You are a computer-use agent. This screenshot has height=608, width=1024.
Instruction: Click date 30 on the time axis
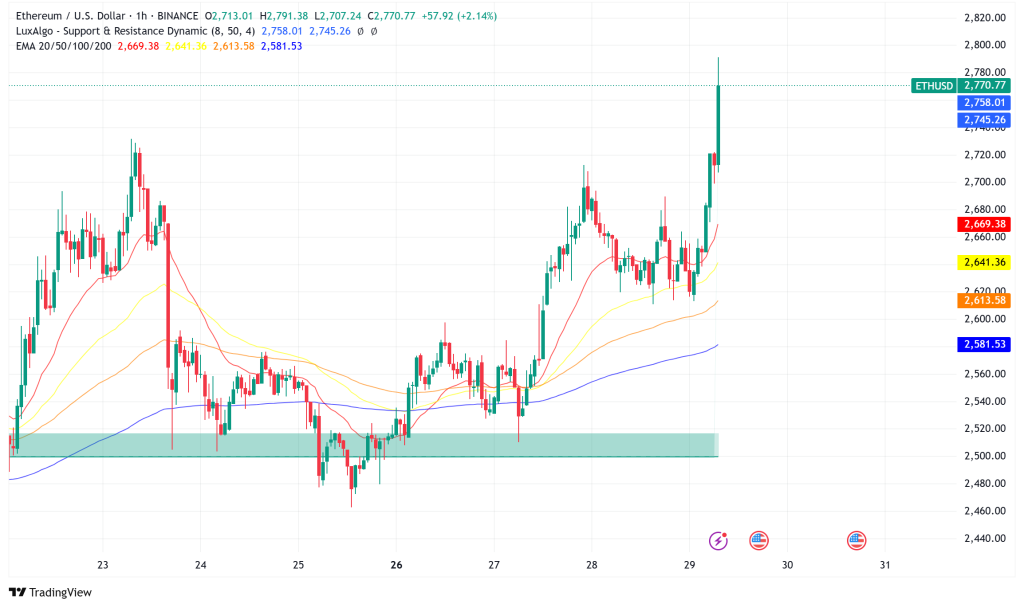[x=788, y=565]
